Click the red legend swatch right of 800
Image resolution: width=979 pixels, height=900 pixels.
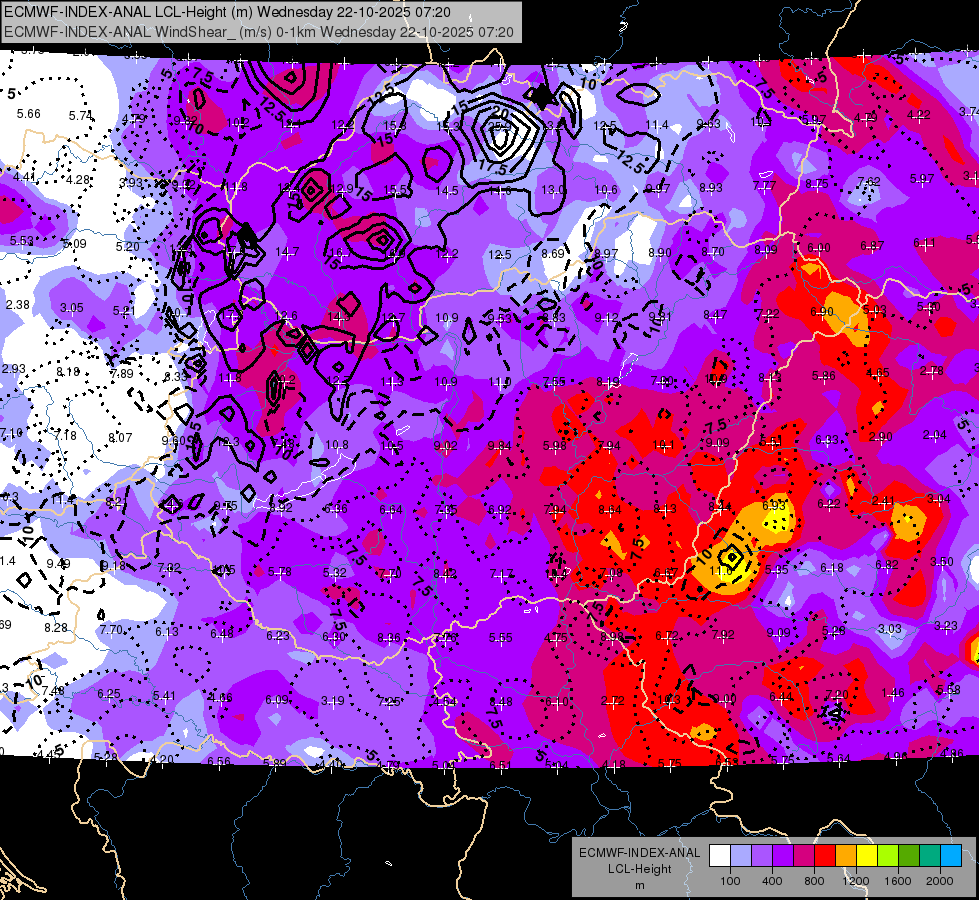point(825,856)
